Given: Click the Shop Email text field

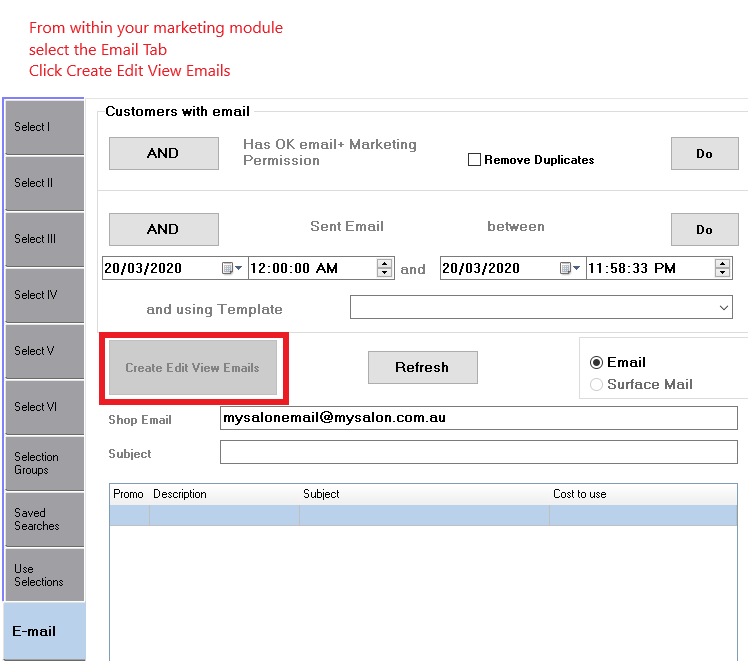Looking at the screenshot, I should (x=478, y=418).
